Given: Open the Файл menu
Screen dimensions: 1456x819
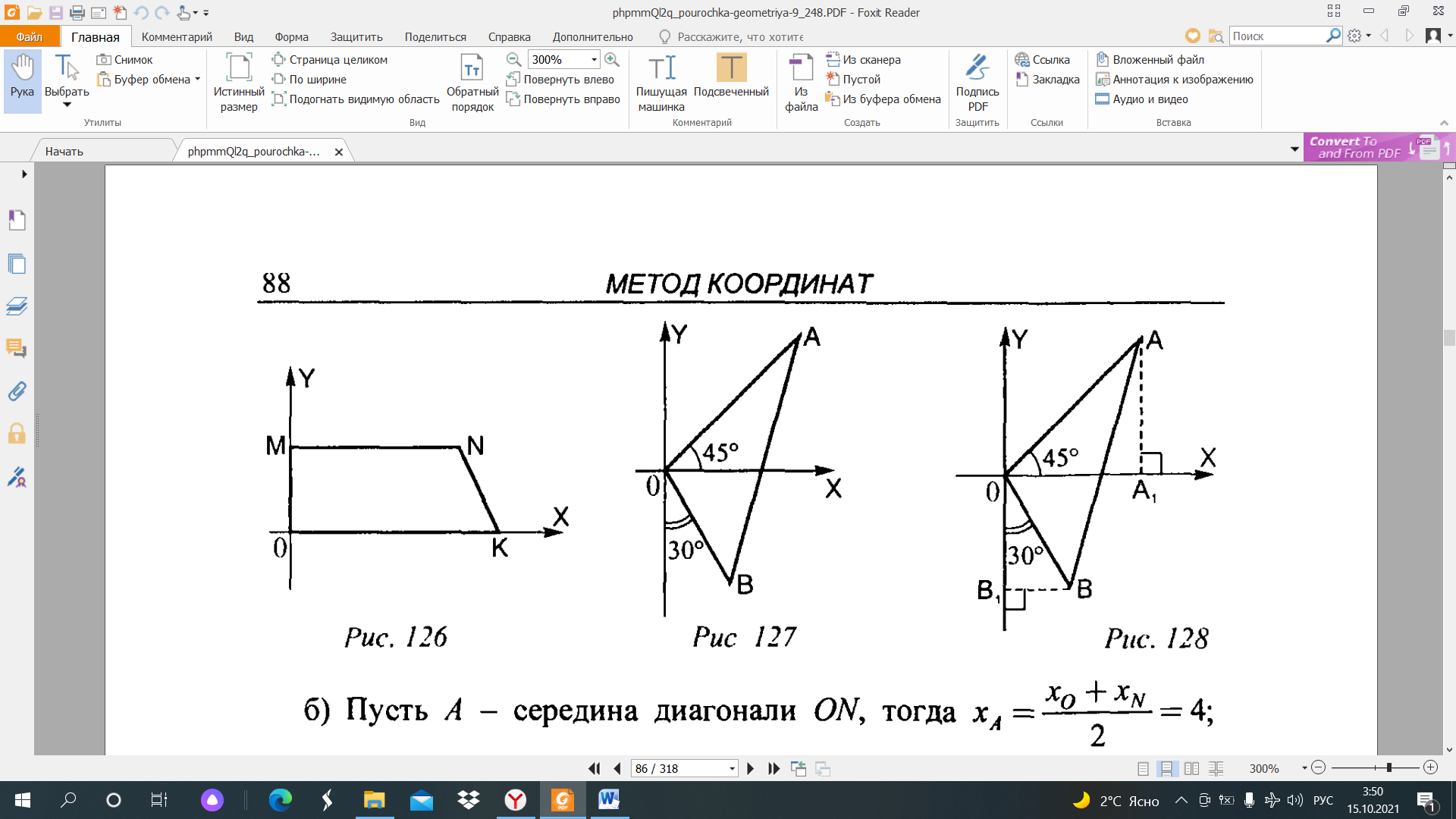Looking at the screenshot, I should pyautogui.click(x=30, y=36).
